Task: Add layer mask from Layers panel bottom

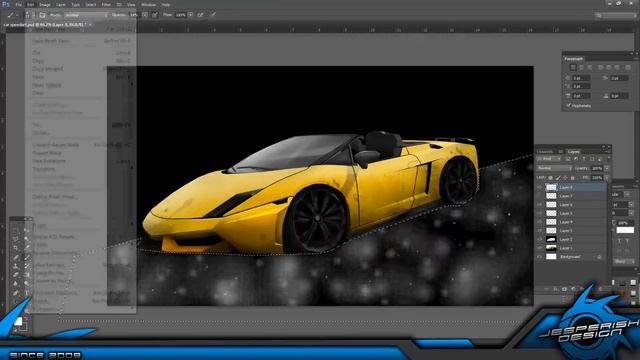Action: 564,289
